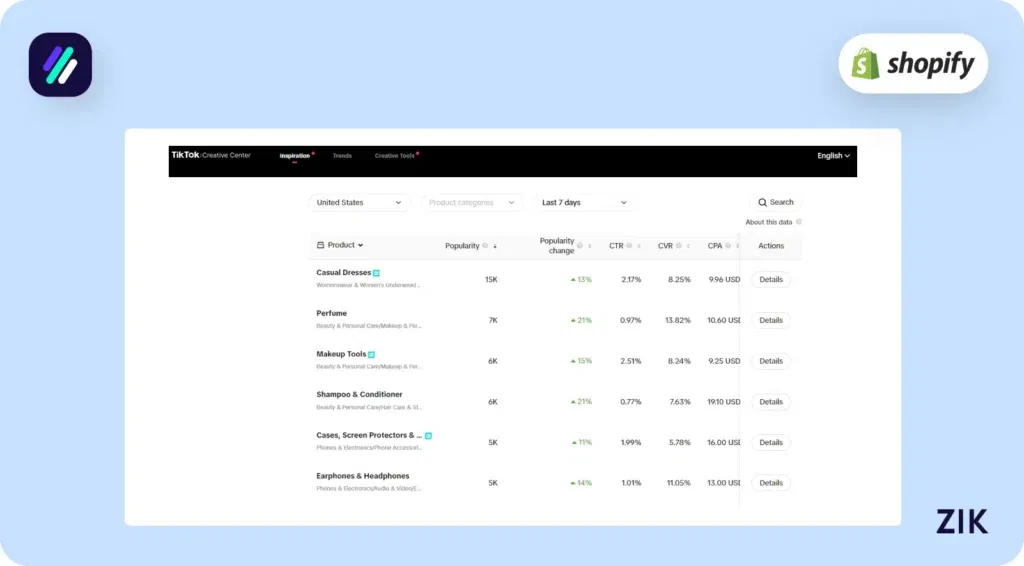Open the English language selector
Screen dimensions: 1024x566
point(833,156)
